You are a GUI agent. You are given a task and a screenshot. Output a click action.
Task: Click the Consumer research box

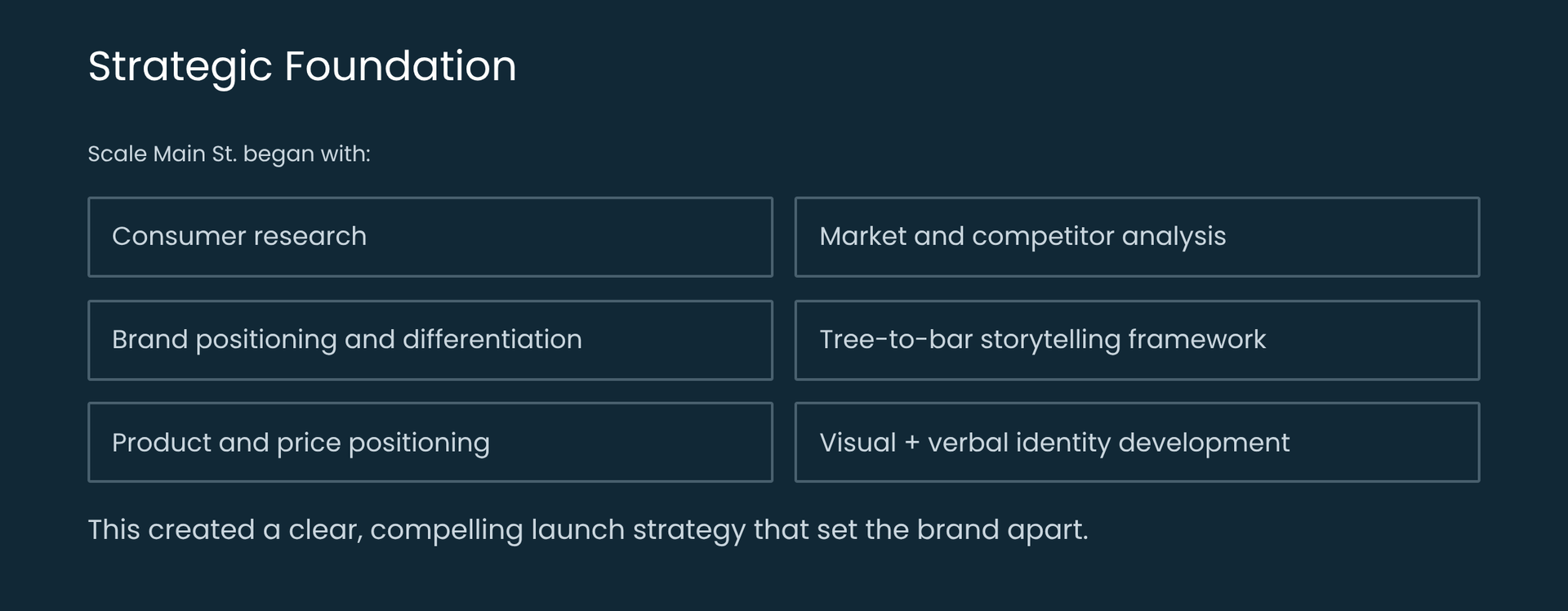tap(430, 237)
